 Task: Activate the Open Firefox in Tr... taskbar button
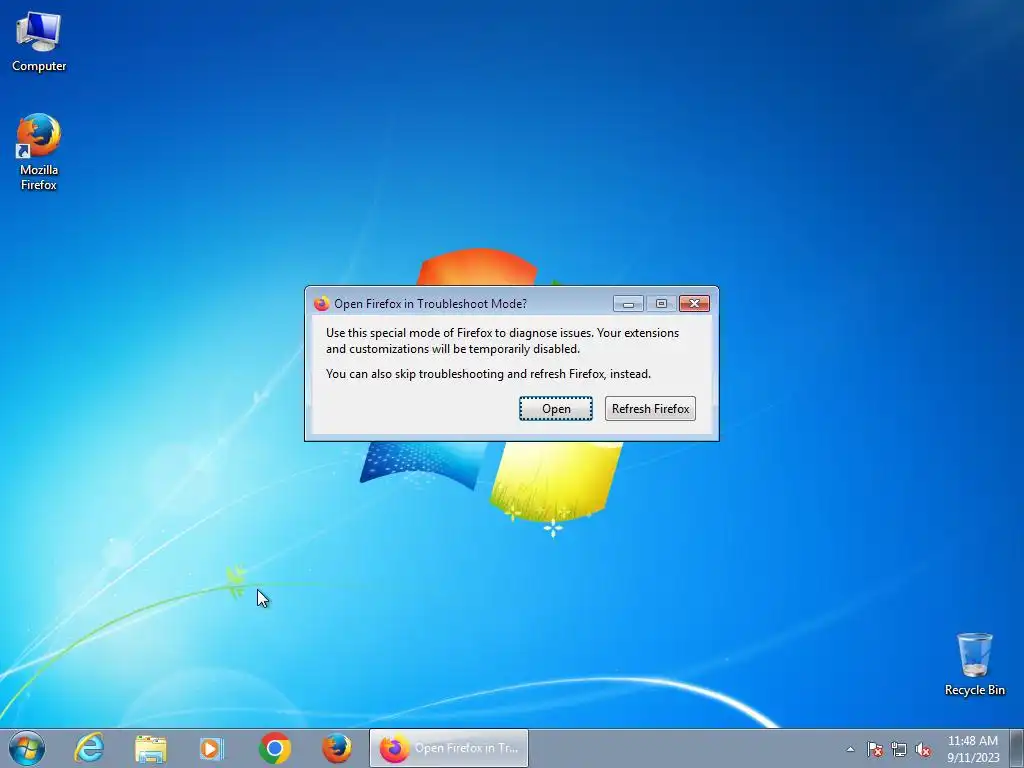[x=449, y=748]
